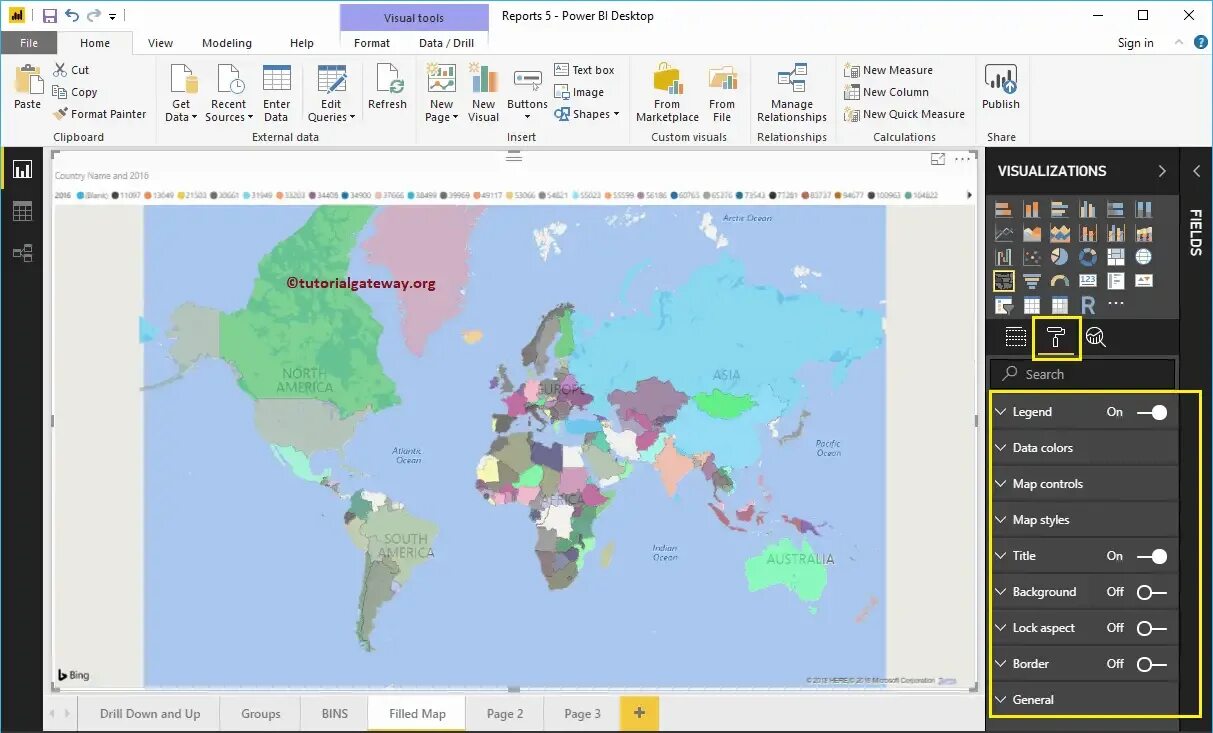1213x733 pixels.
Task: Click Manage Relationships button
Action: pyautogui.click(x=792, y=94)
